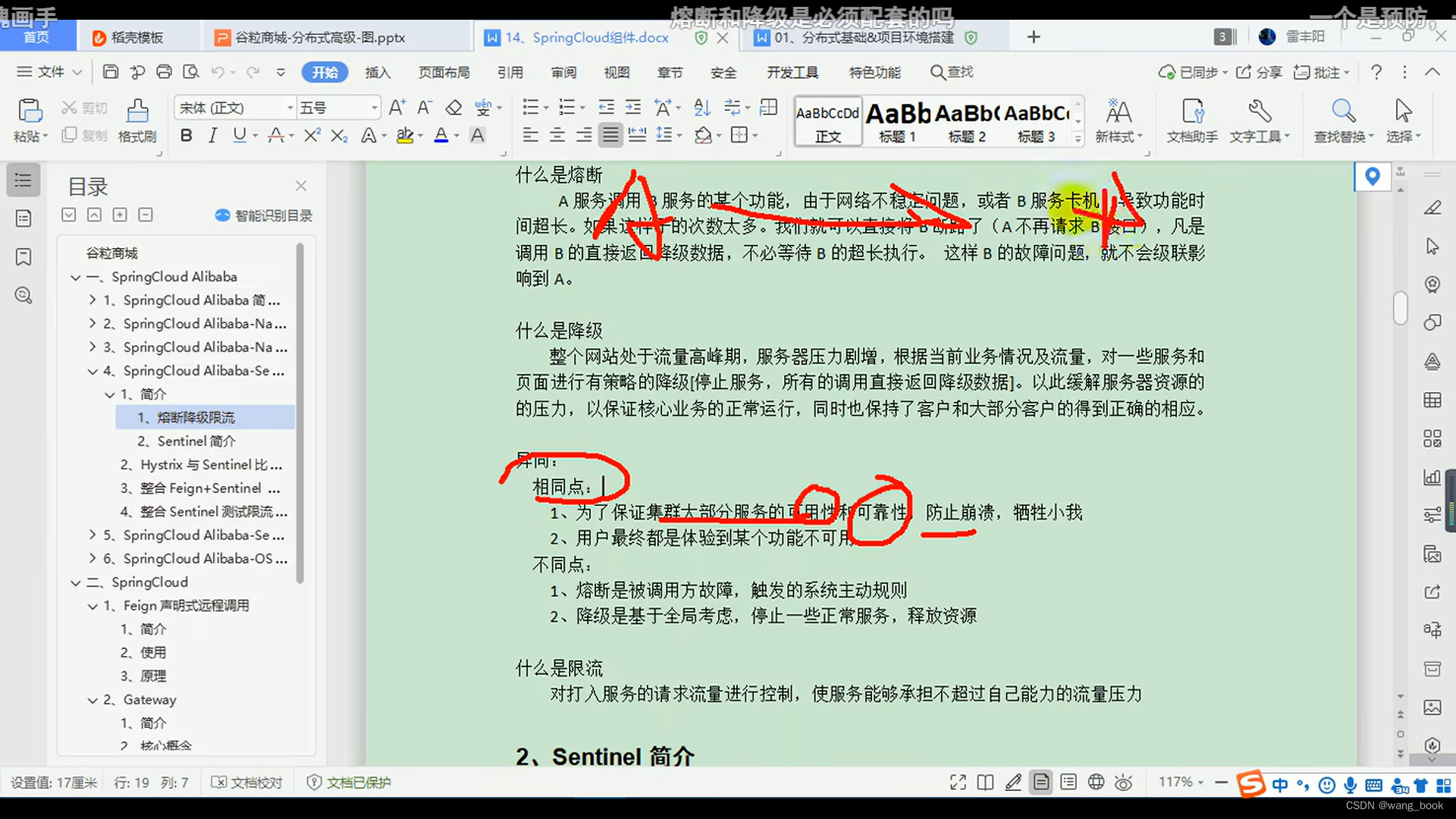Click the search icon in left sidebar

[24, 295]
